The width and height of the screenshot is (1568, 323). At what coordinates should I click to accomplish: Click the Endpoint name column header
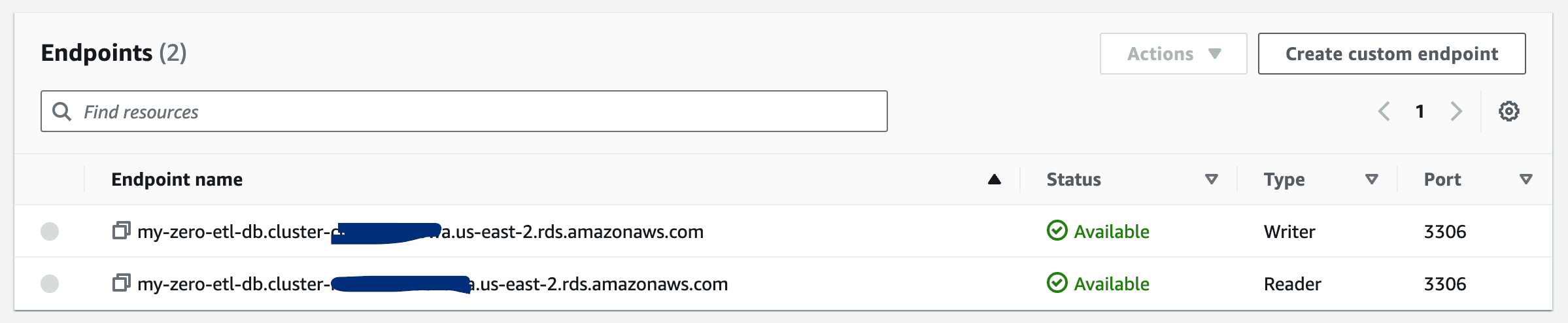[177, 179]
